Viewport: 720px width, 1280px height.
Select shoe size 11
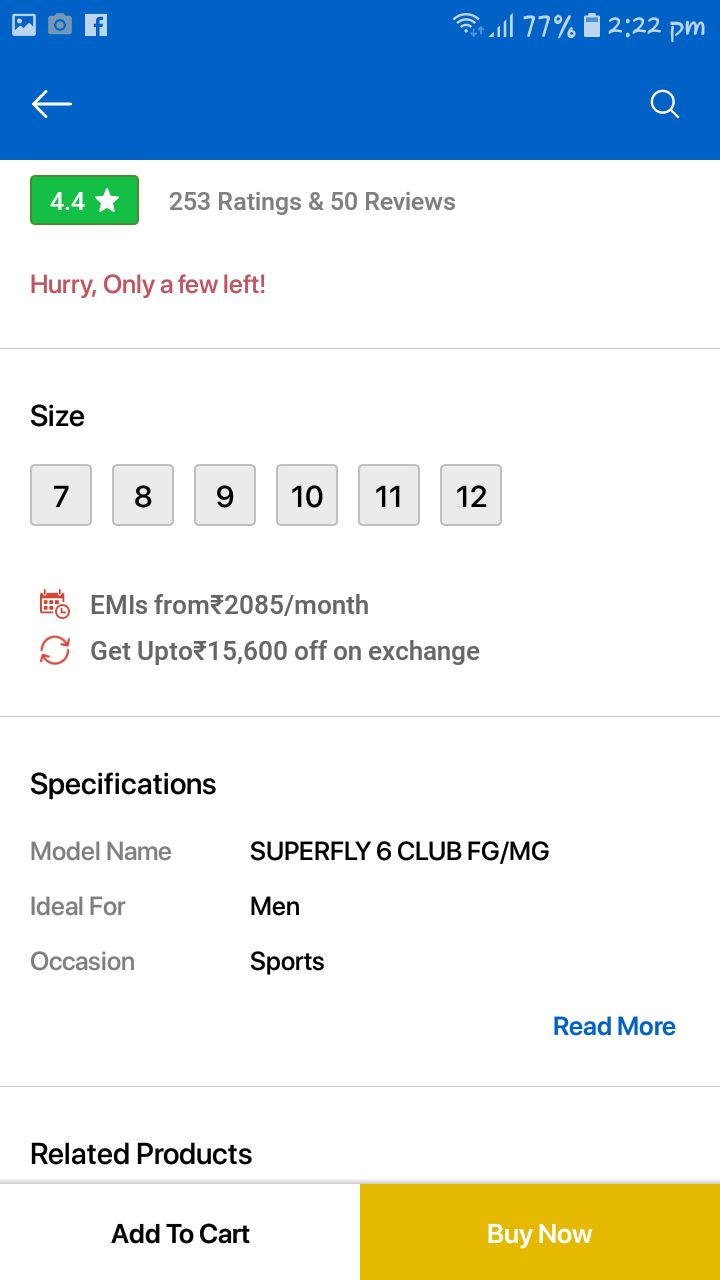(x=389, y=495)
